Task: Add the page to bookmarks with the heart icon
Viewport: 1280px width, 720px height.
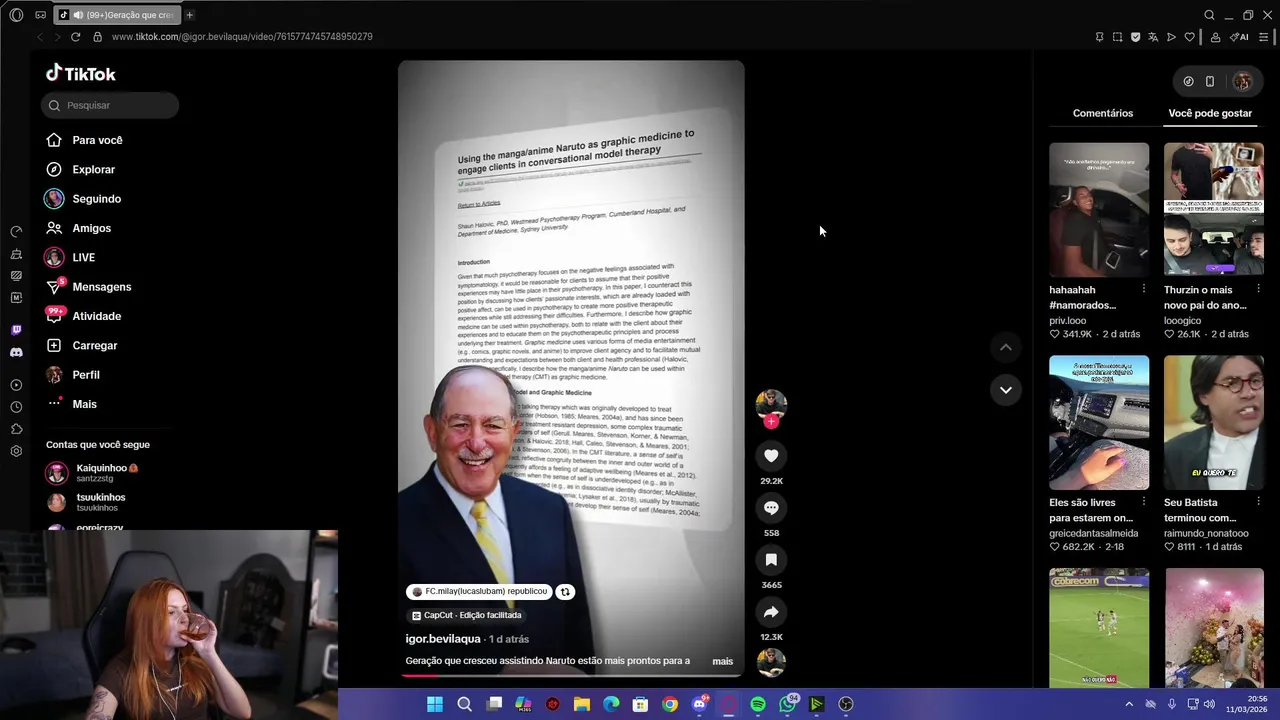Action: click(x=1189, y=37)
